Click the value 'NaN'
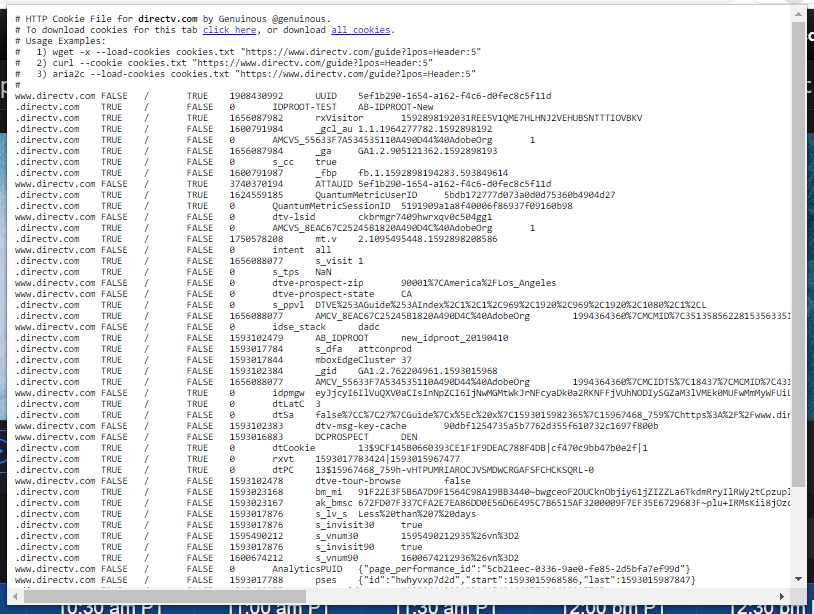Screen dimensions: 814x614 coord(323,272)
